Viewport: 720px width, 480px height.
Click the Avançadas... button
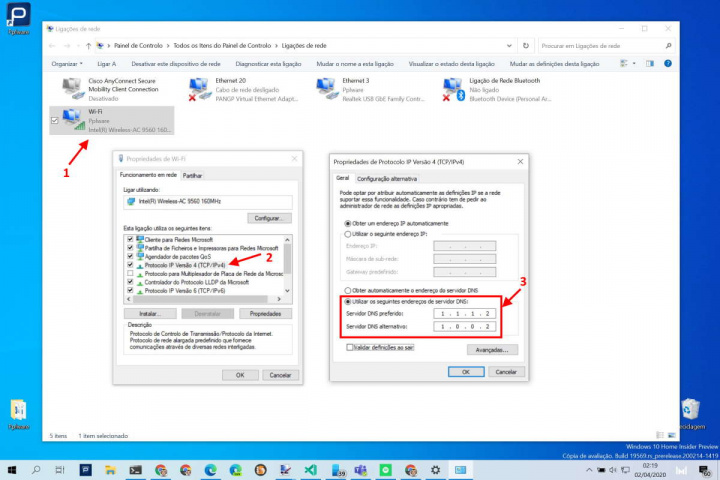tap(492, 350)
